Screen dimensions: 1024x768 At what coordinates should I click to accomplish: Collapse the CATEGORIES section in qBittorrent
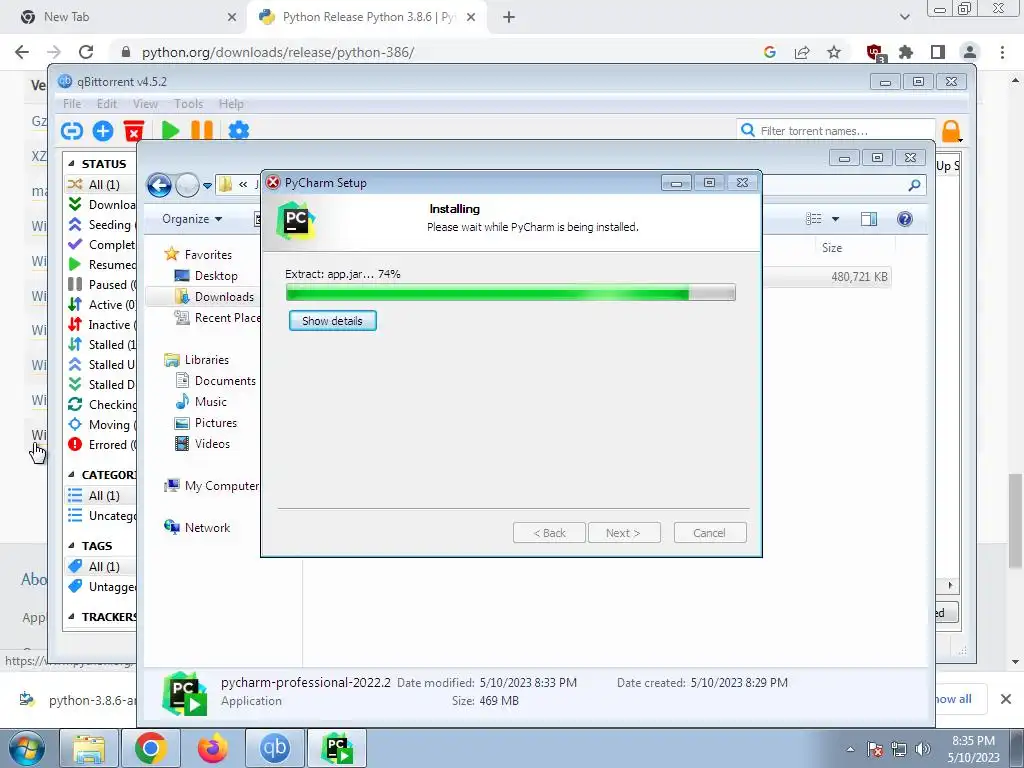pos(71,475)
